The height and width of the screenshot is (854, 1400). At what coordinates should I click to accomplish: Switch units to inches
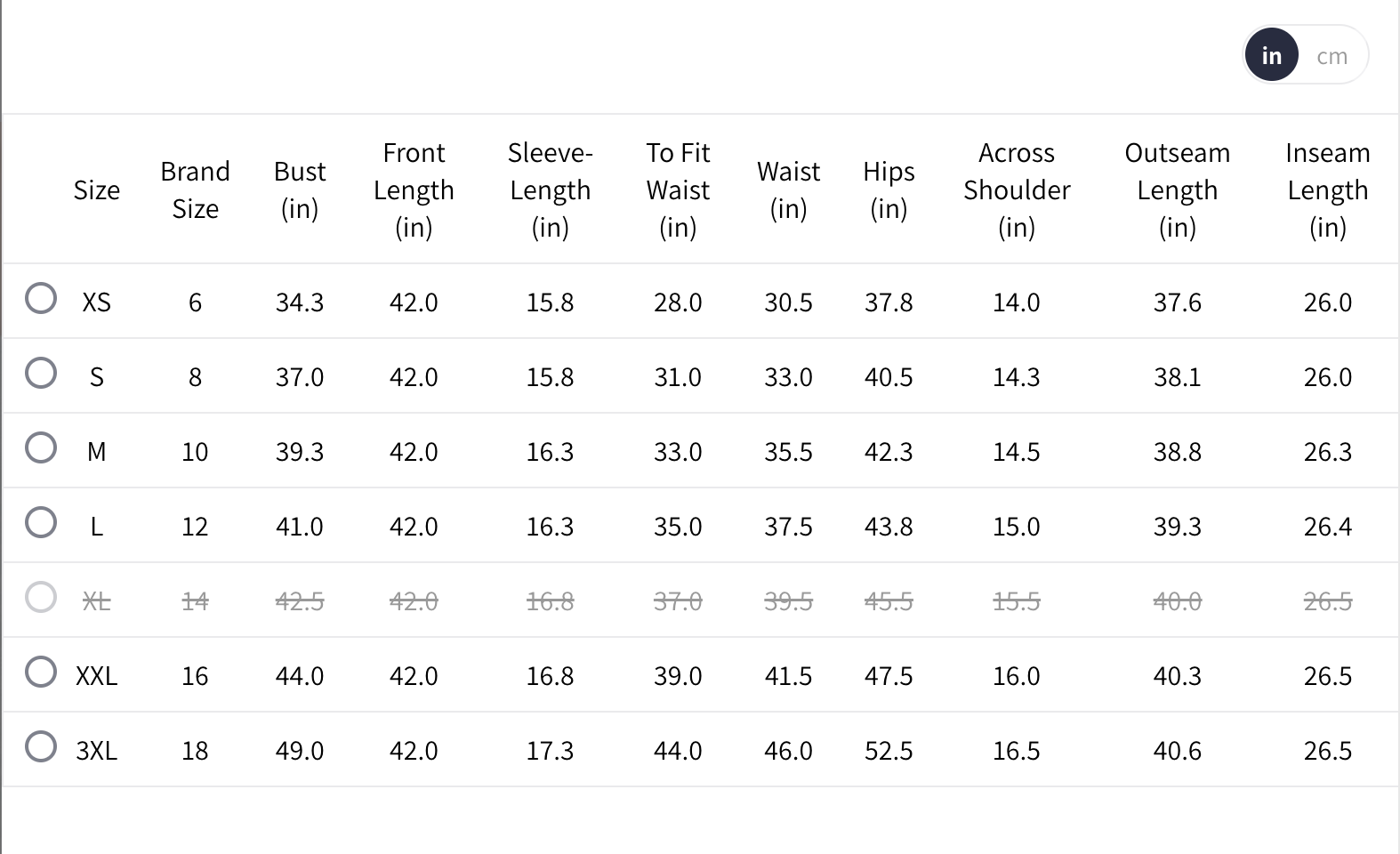pos(1271,55)
